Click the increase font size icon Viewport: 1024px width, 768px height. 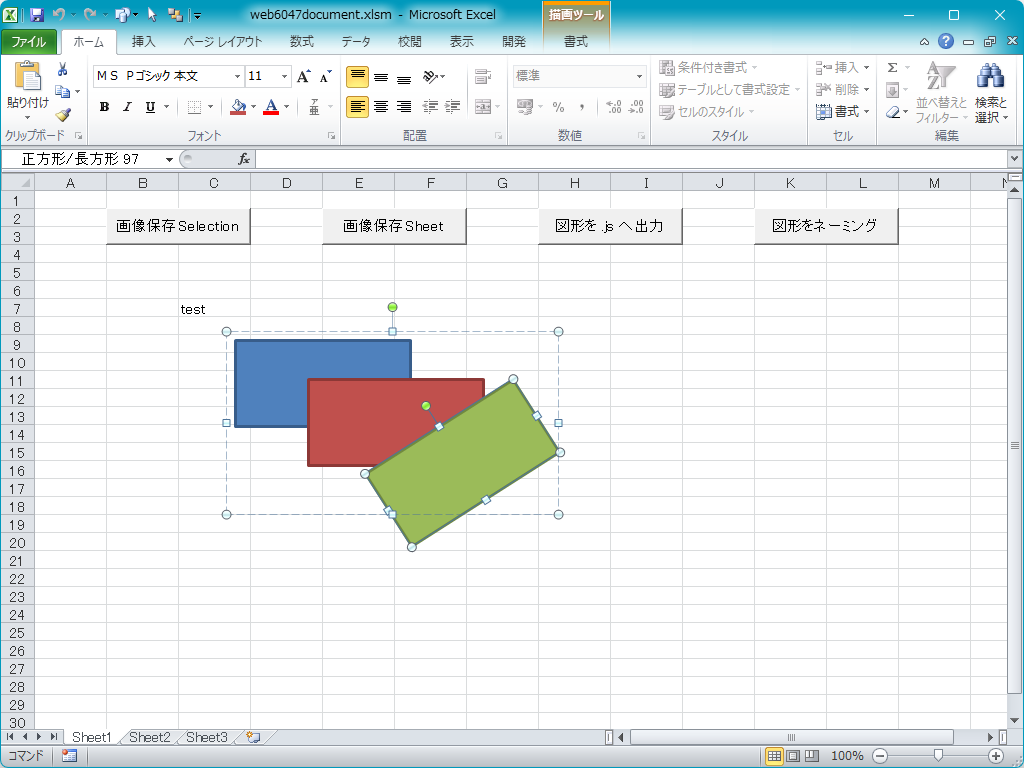click(304, 77)
